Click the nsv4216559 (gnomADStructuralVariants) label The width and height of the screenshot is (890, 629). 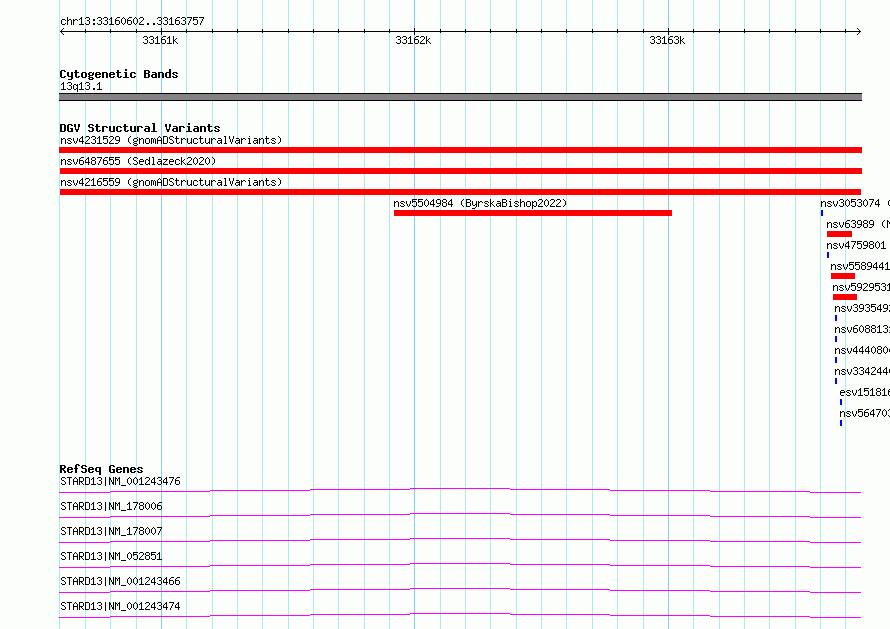pos(171,182)
